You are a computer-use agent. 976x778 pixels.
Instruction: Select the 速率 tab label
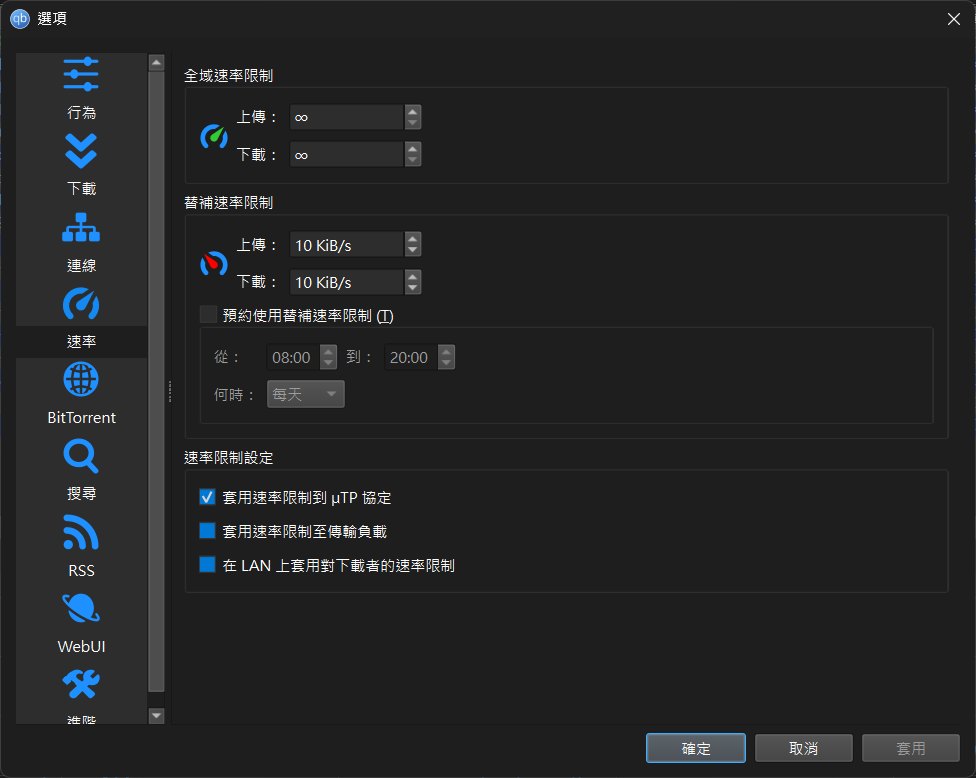tap(82, 342)
